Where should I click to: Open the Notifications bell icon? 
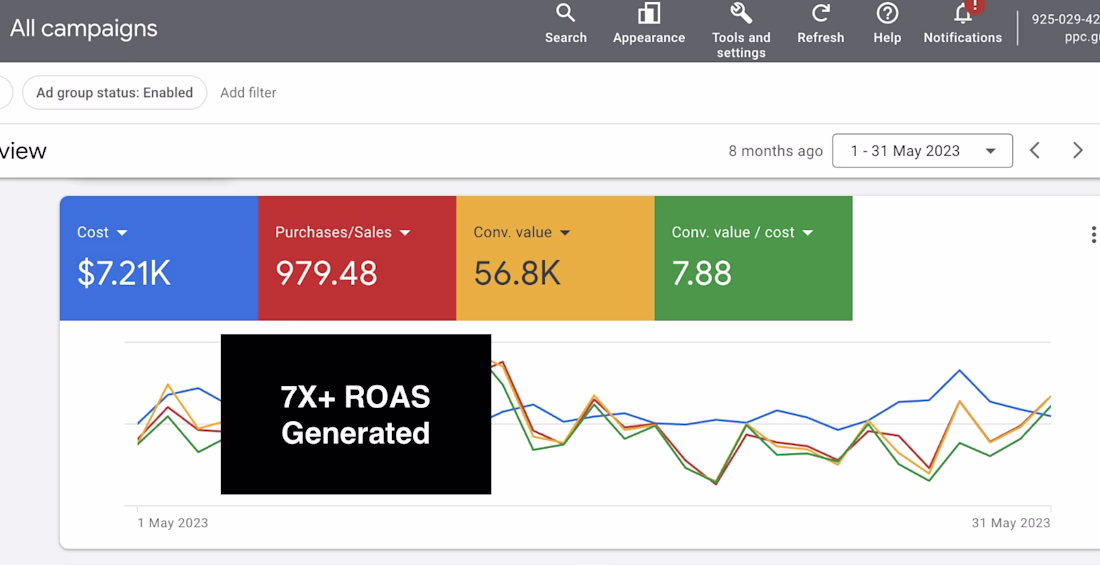click(x=962, y=13)
